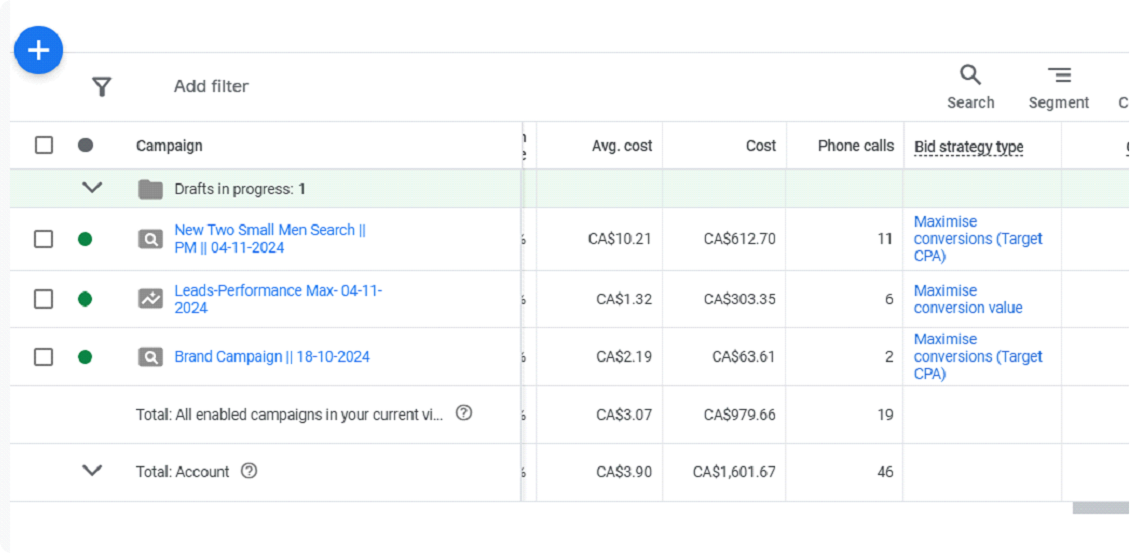Check the Brand Campaign row checkbox
This screenshot has width=1147, height=553.
tap(44, 357)
